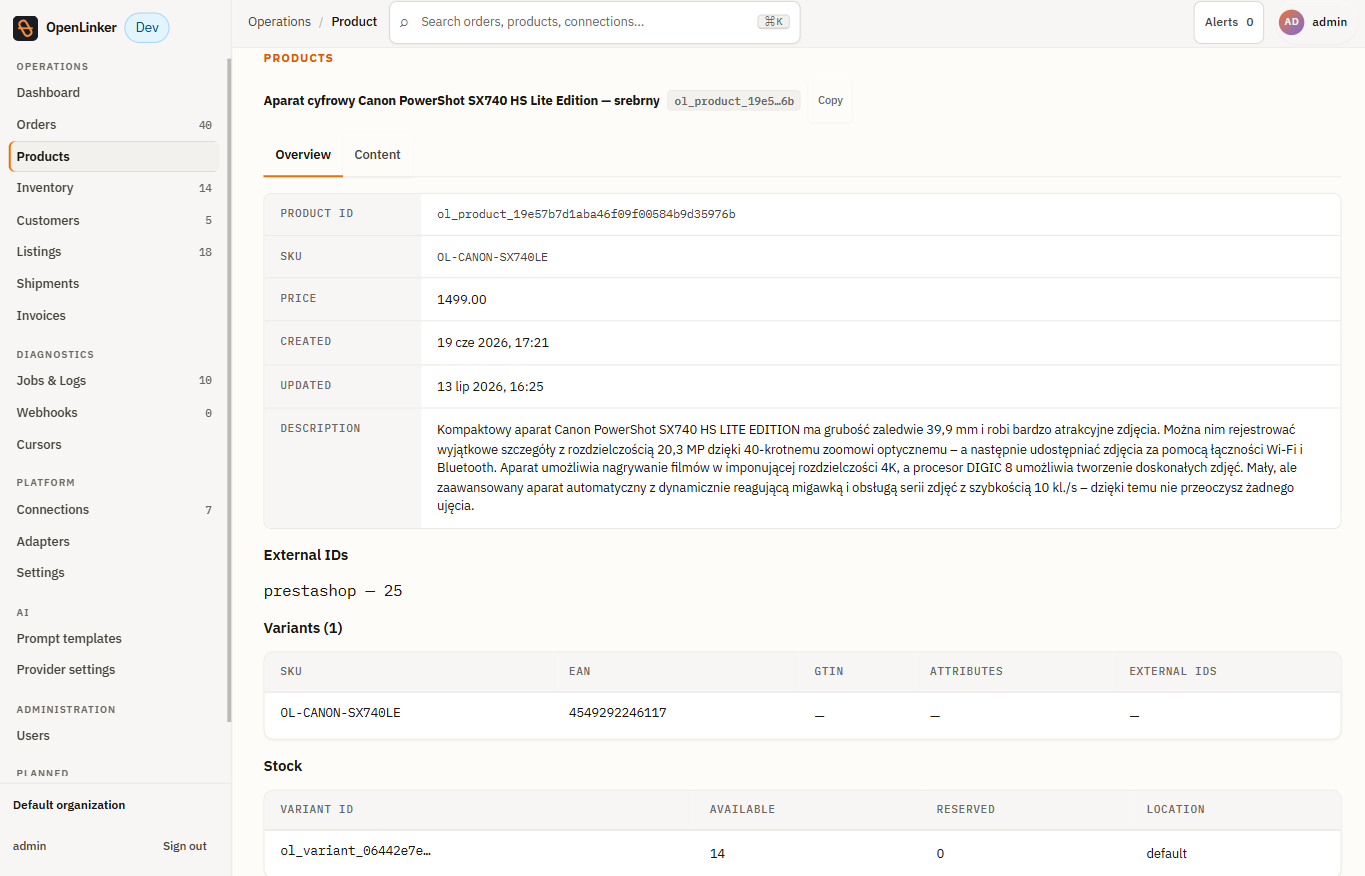
Task: Open Adapters under Platform
Action: click(114, 542)
